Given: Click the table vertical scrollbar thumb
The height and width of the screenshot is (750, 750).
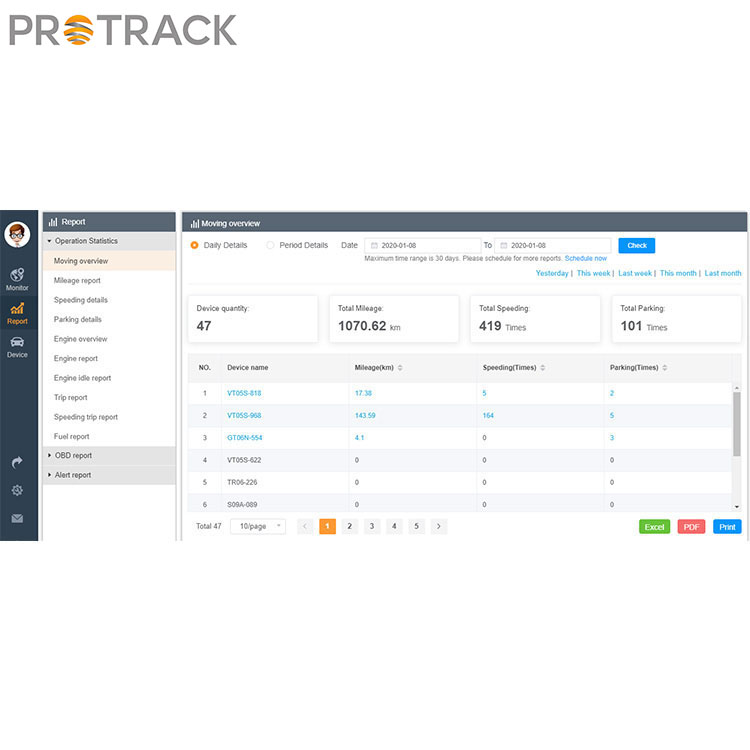Looking at the screenshot, I should (737, 424).
